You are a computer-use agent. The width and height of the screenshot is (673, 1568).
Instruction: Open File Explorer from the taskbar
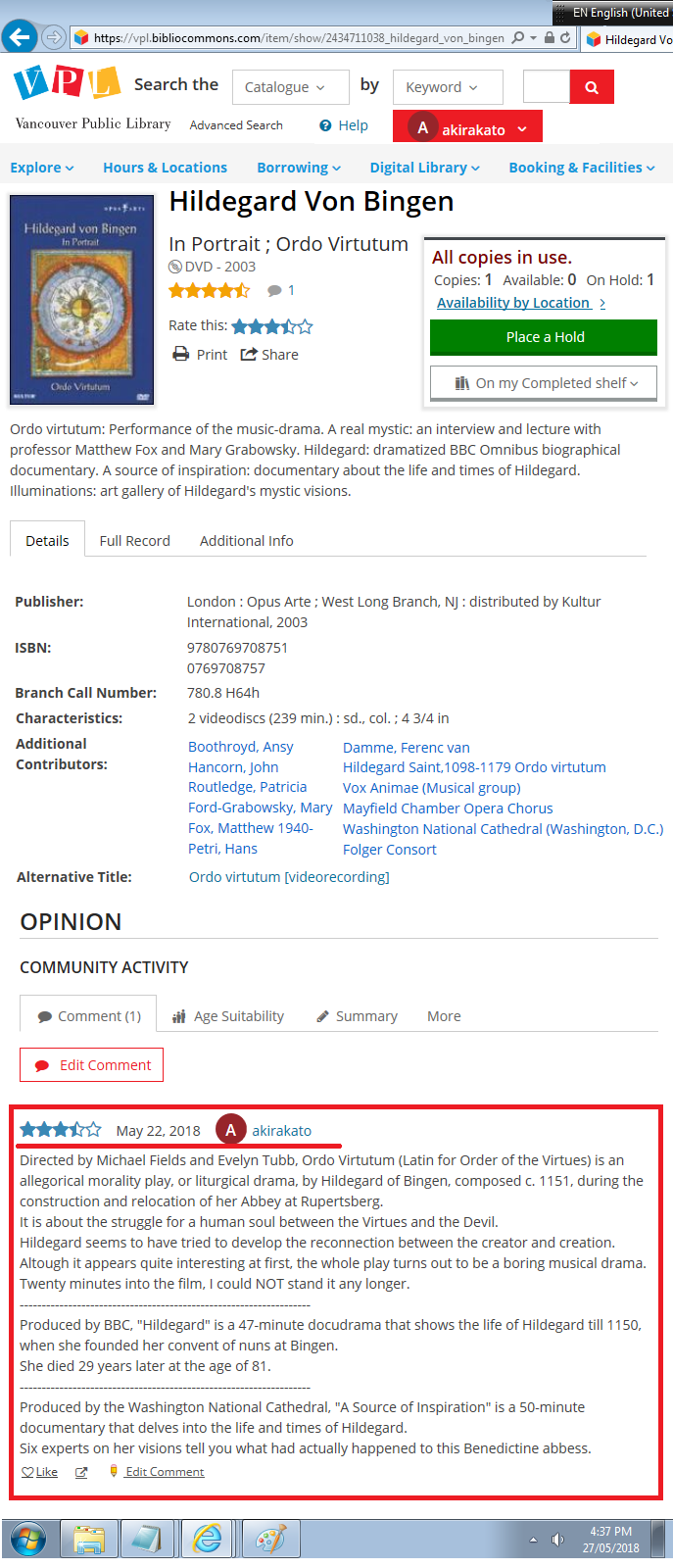pos(89,1540)
